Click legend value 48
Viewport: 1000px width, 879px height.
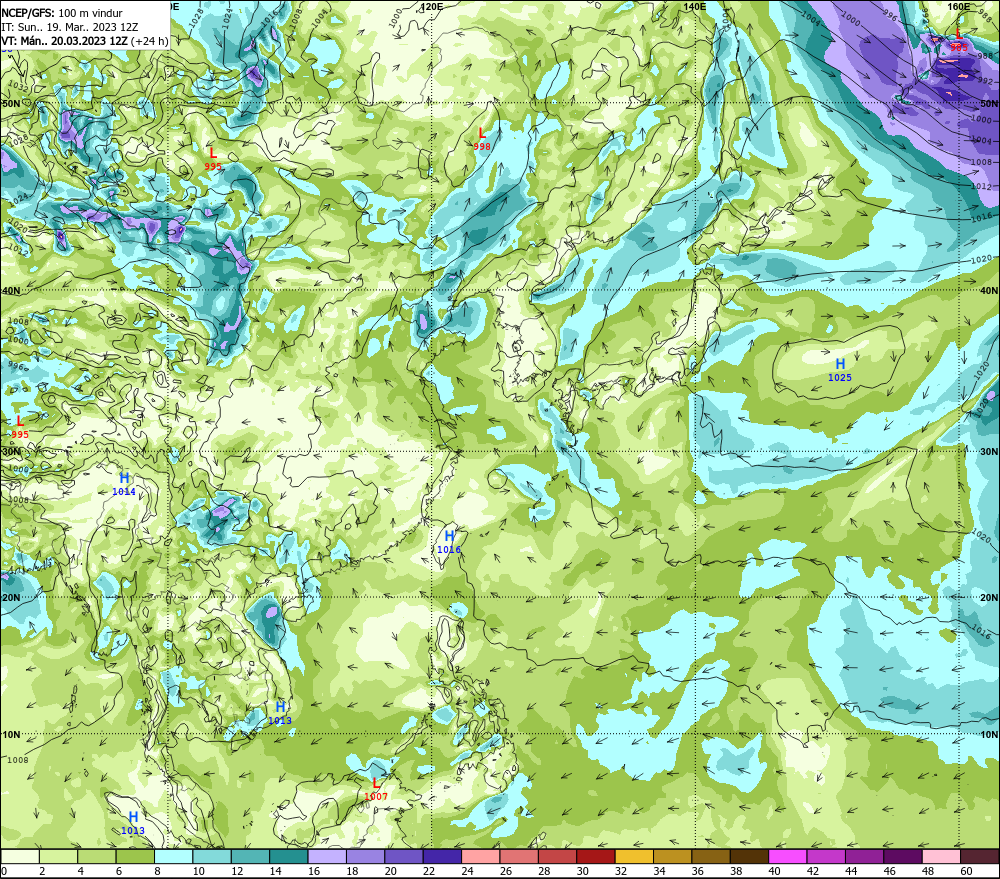(x=928, y=871)
